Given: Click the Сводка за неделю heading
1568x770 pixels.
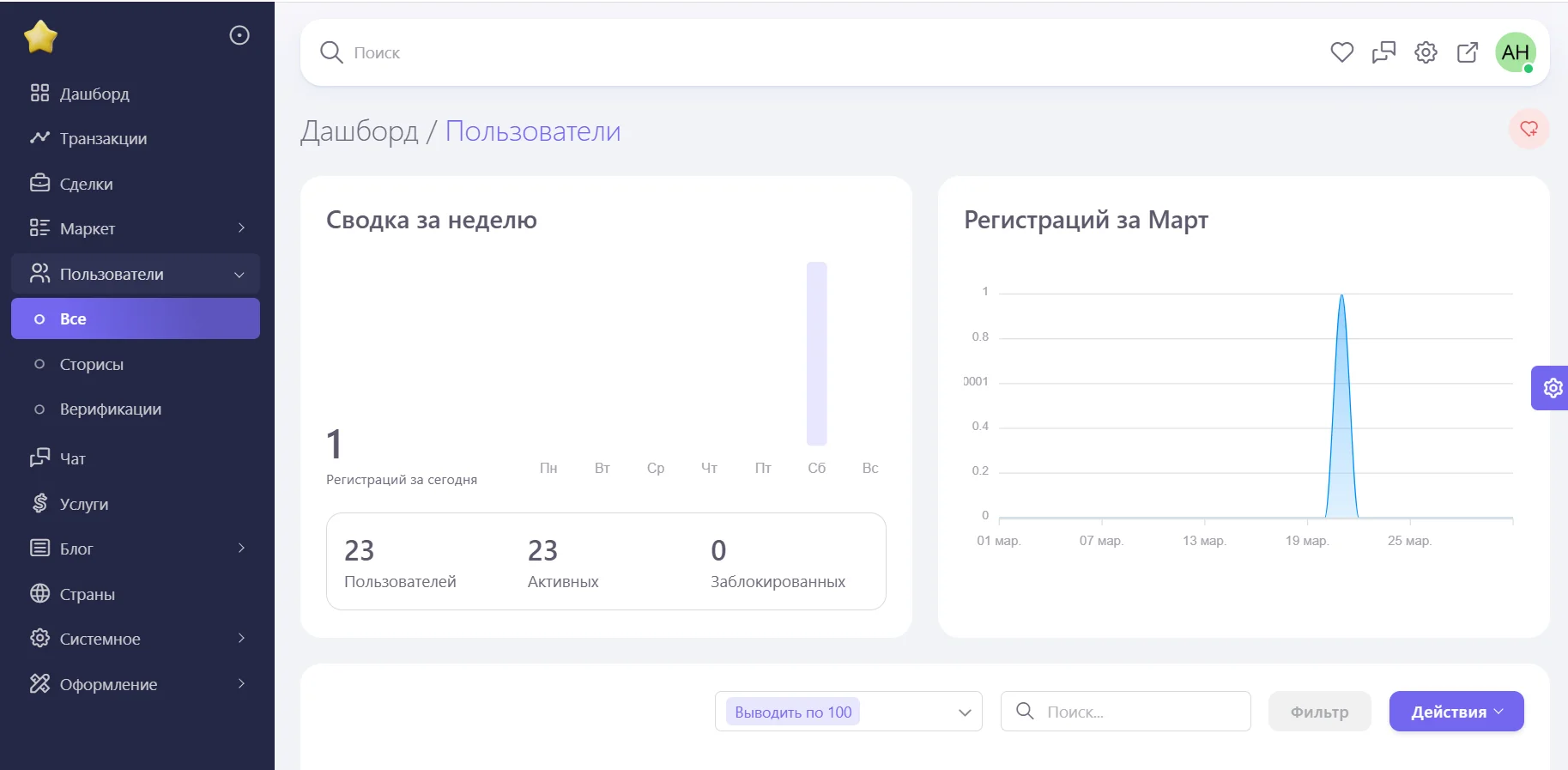Looking at the screenshot, I should tap(432, 221).
